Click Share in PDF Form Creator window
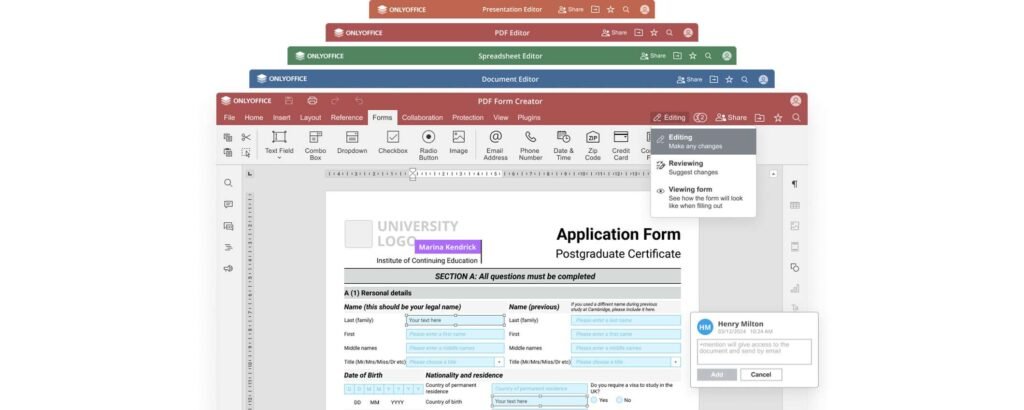Image resolution: width=1024 pixels, height=410 pixels. pyautogui.click(x=731, y=118)
